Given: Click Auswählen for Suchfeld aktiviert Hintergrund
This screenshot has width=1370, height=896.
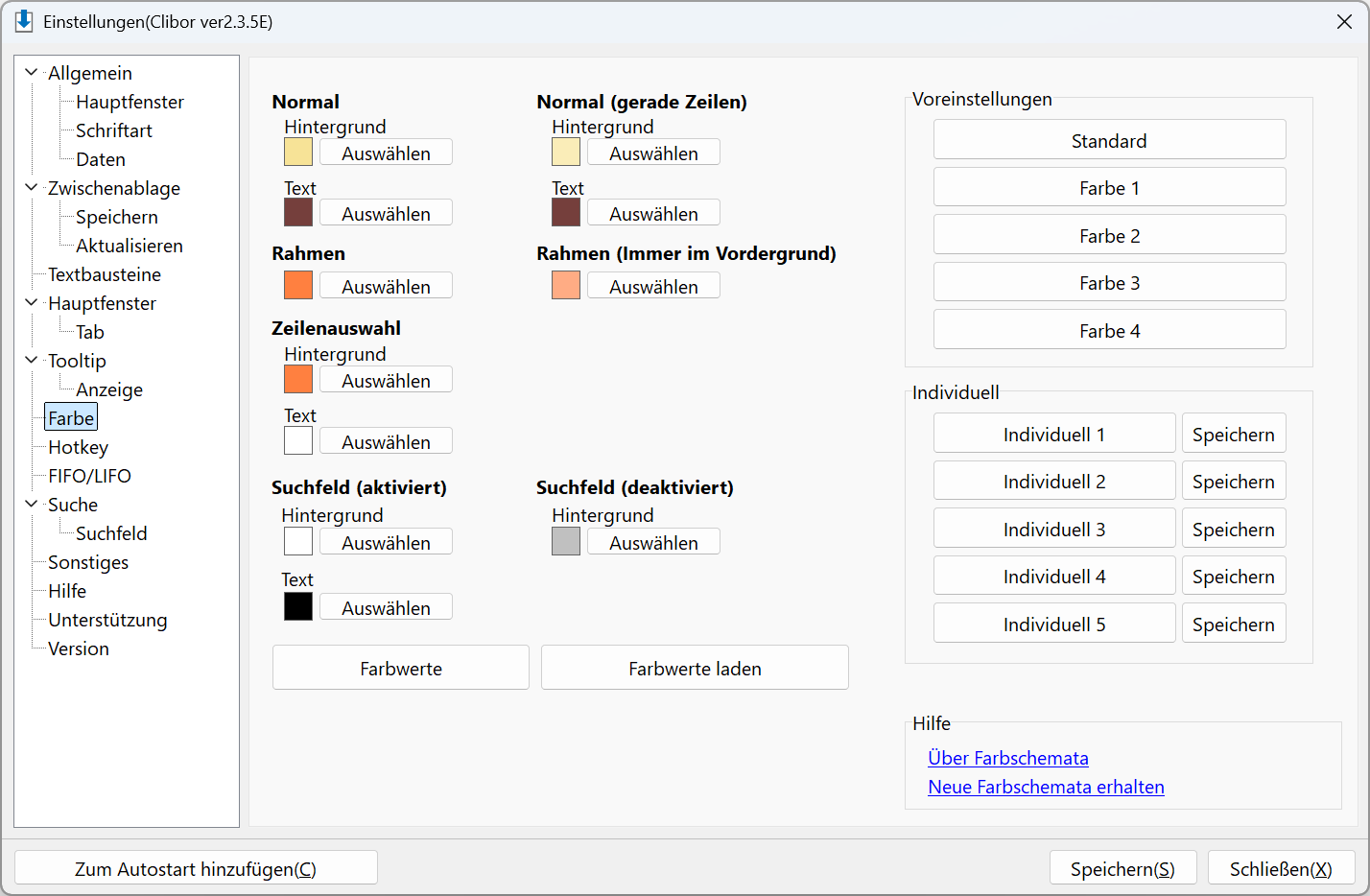Looking at the screenshot, I should point(386,542).
